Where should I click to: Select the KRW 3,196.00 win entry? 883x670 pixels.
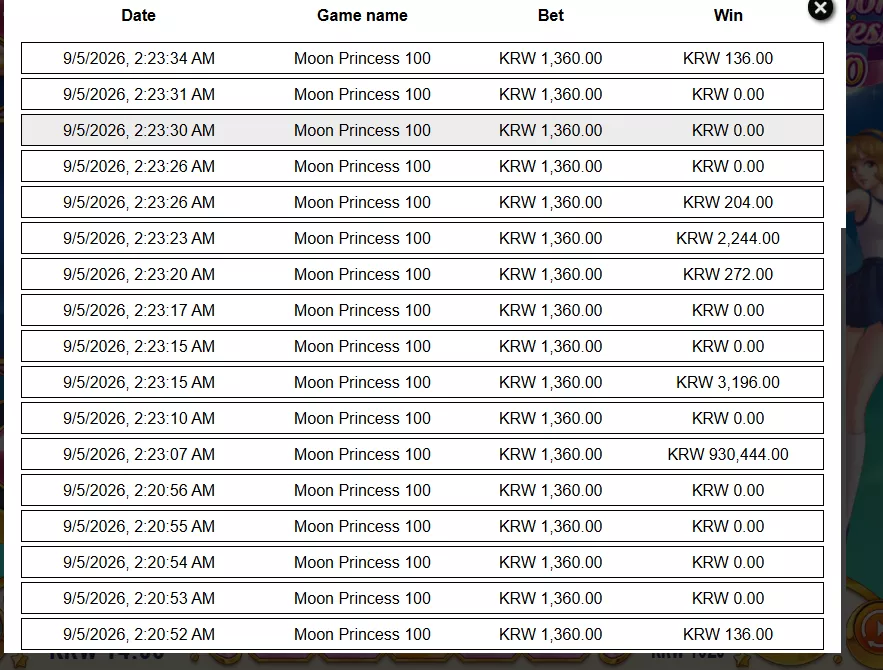(422, 382)
